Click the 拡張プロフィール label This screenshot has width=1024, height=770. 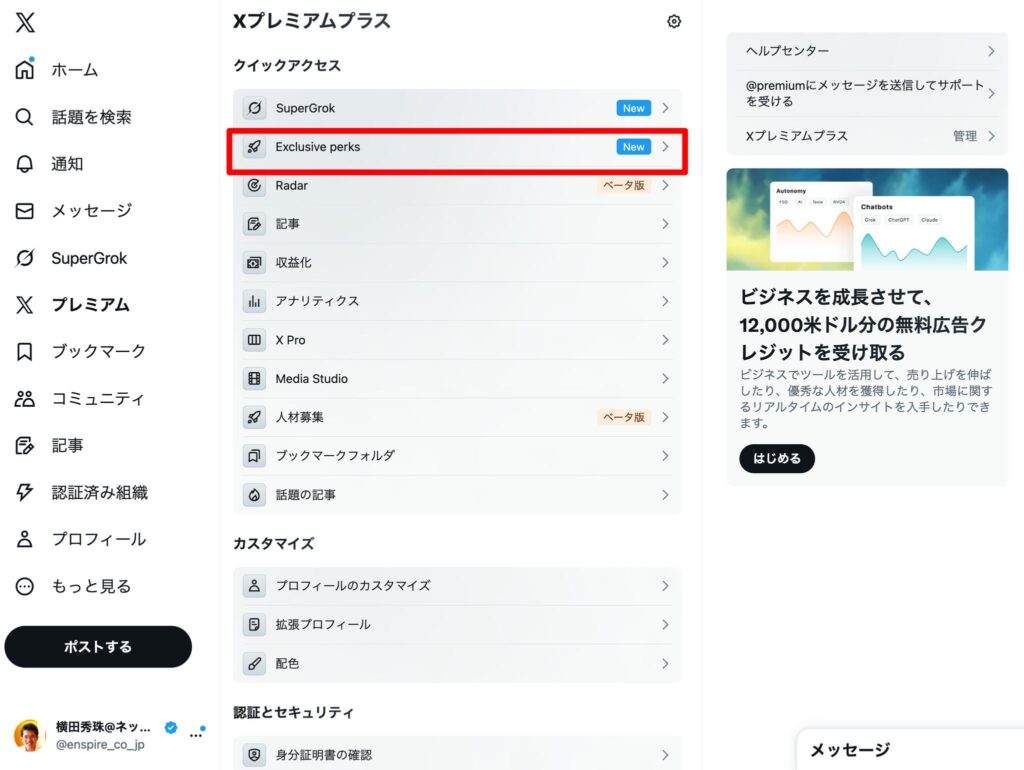pos(323,624)
